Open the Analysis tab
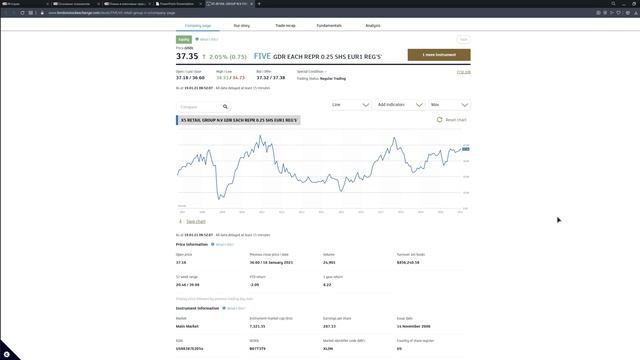Image resolution: width=640 pixels, height=360 pixels. click(x=373, y=25)
